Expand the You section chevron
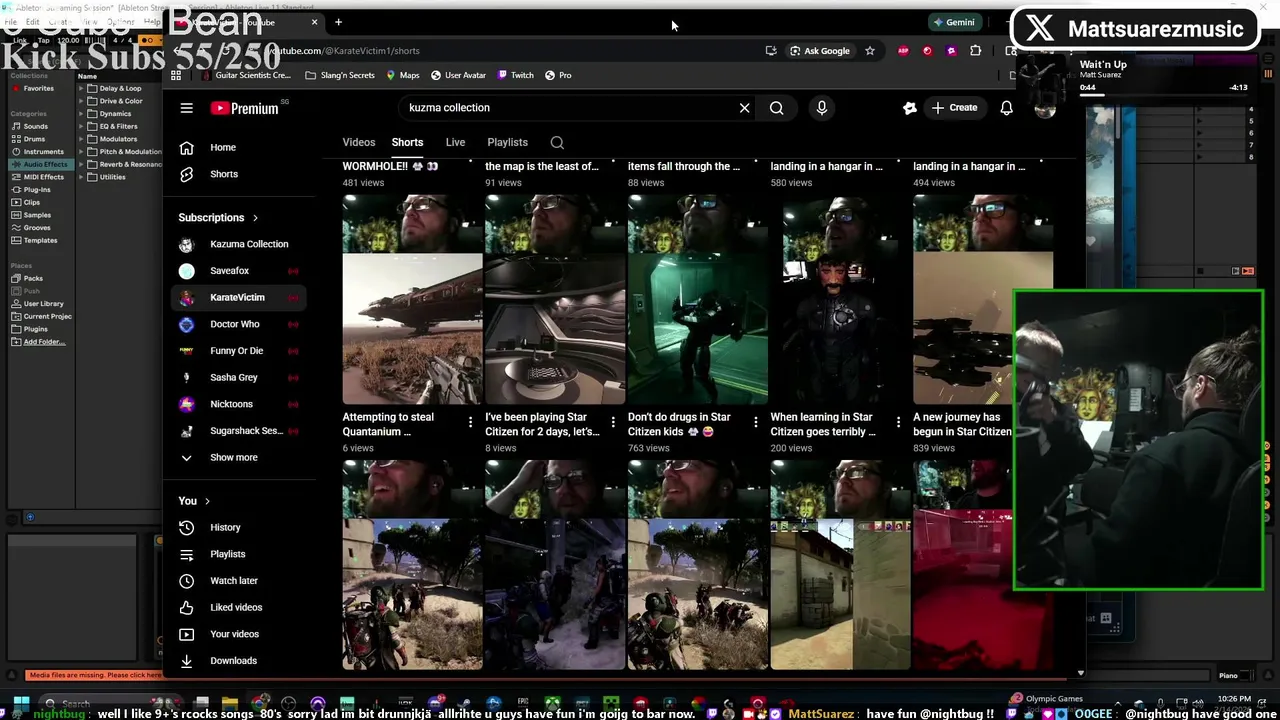The image size is (1280, 720). coord(207,501)
